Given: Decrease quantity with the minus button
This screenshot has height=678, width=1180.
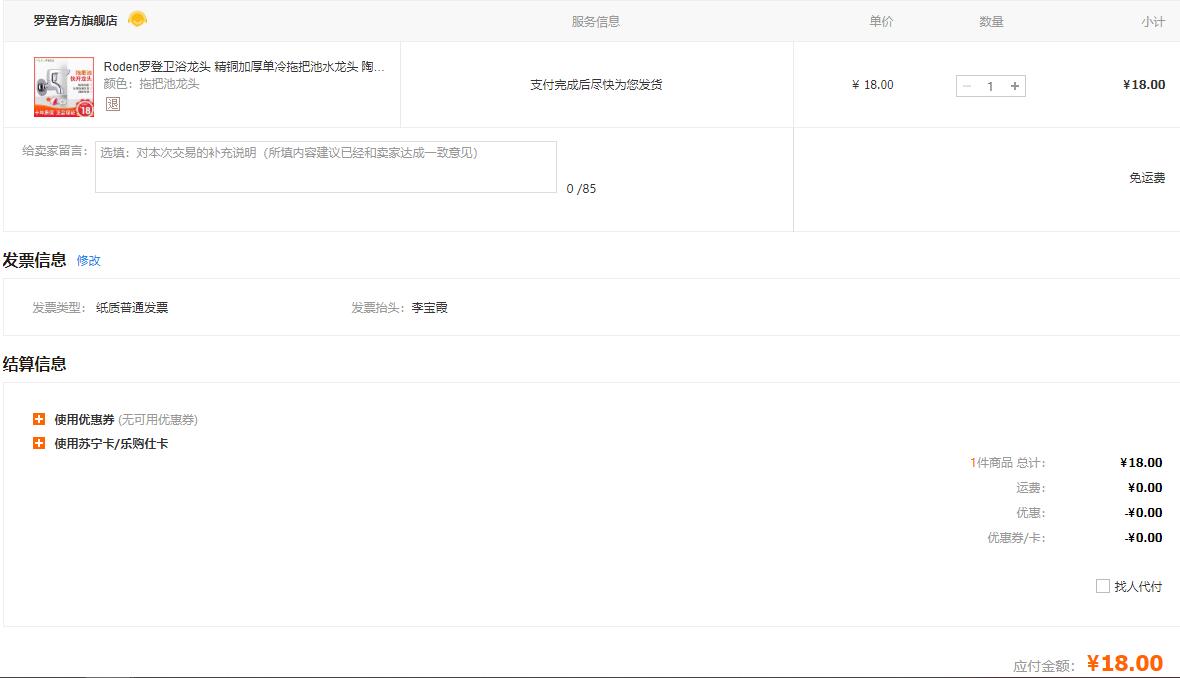Looking at the screenshot, I should click(967, 86).
